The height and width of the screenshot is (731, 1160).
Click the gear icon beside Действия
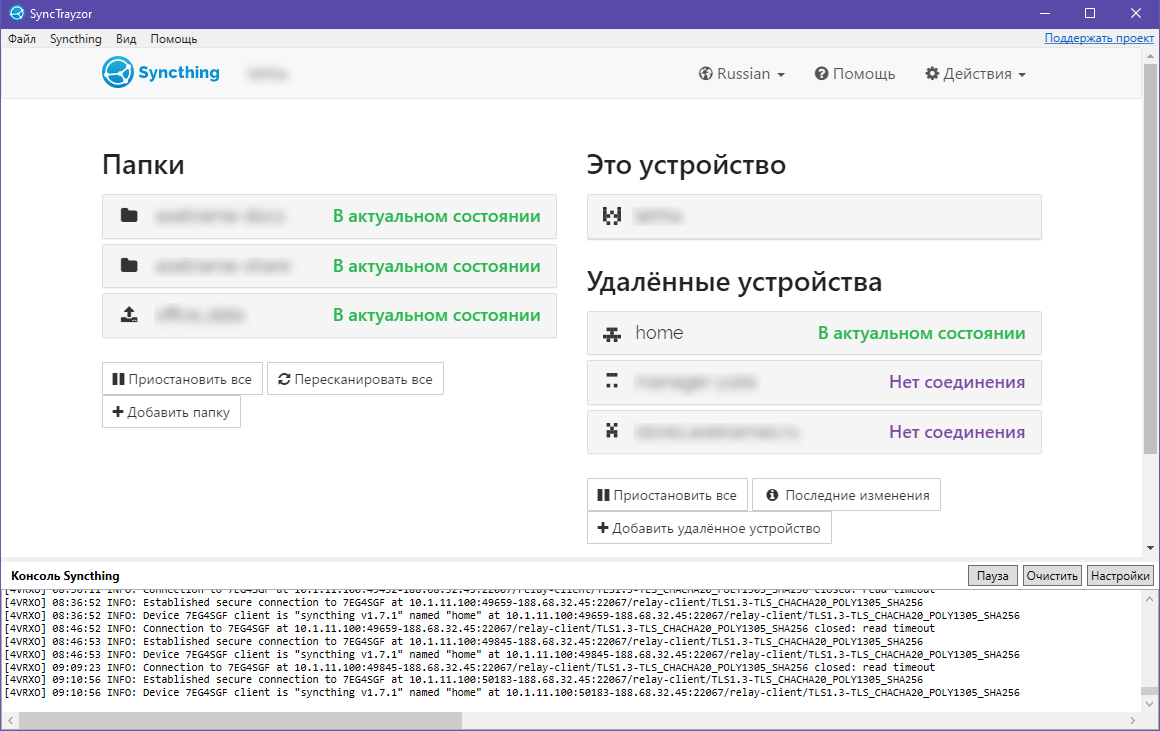pyautogui.click(x=932, y=74)
